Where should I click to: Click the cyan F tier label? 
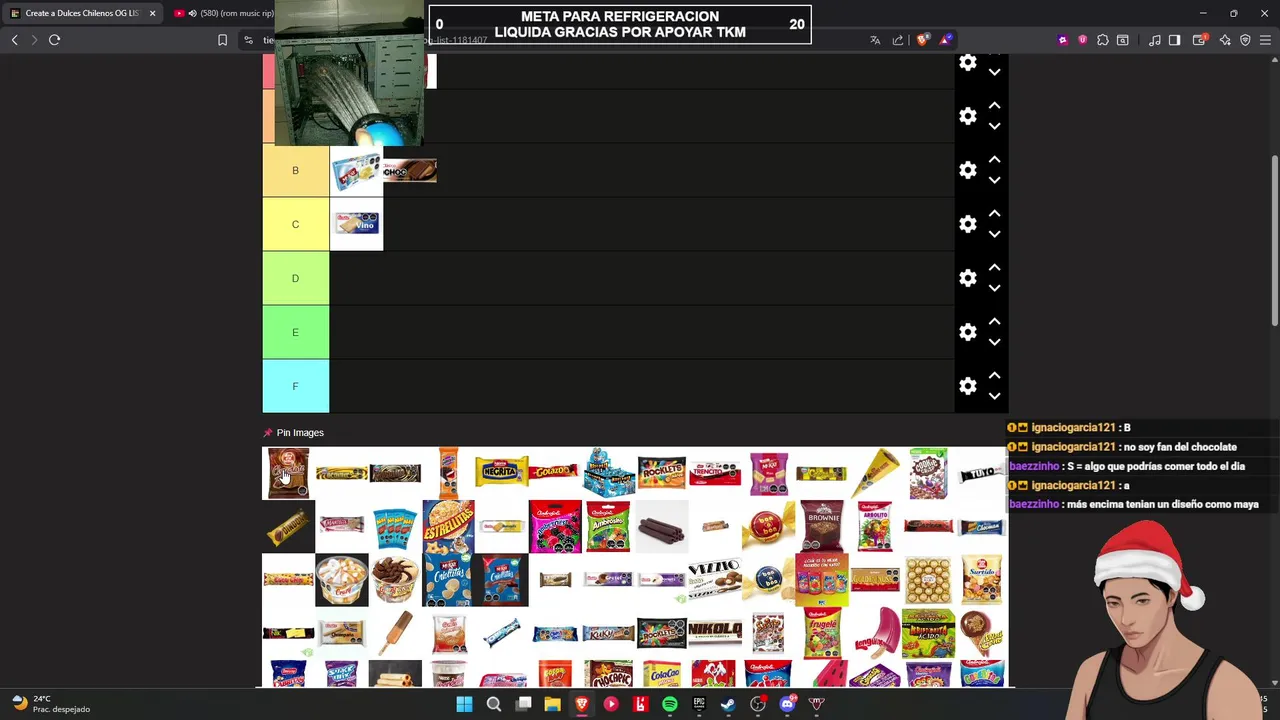pyautogui.click(x=295, y=386)
